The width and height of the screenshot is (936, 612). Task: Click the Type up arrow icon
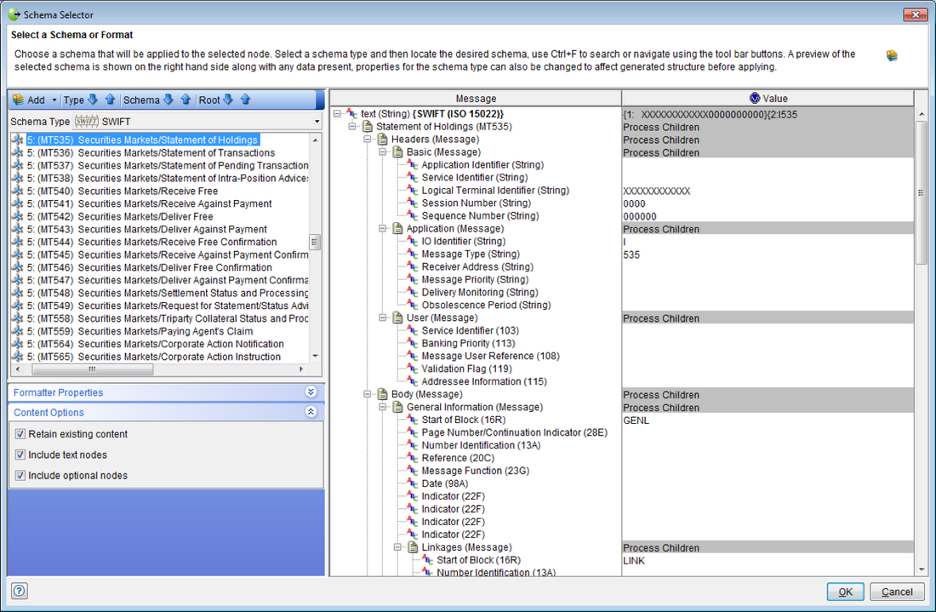coord(110,100)
